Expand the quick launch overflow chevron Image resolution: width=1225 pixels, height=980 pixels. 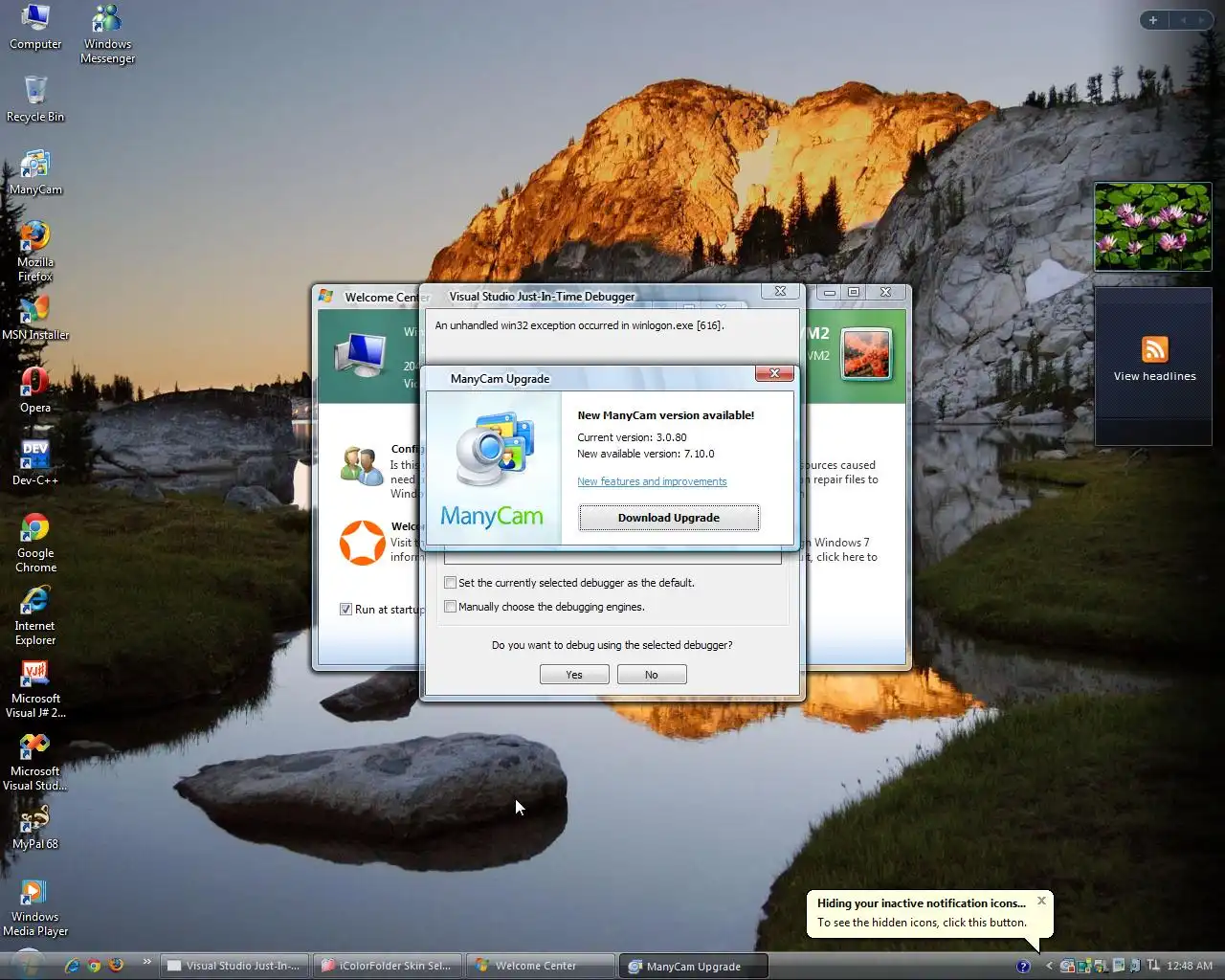[146, 962]
